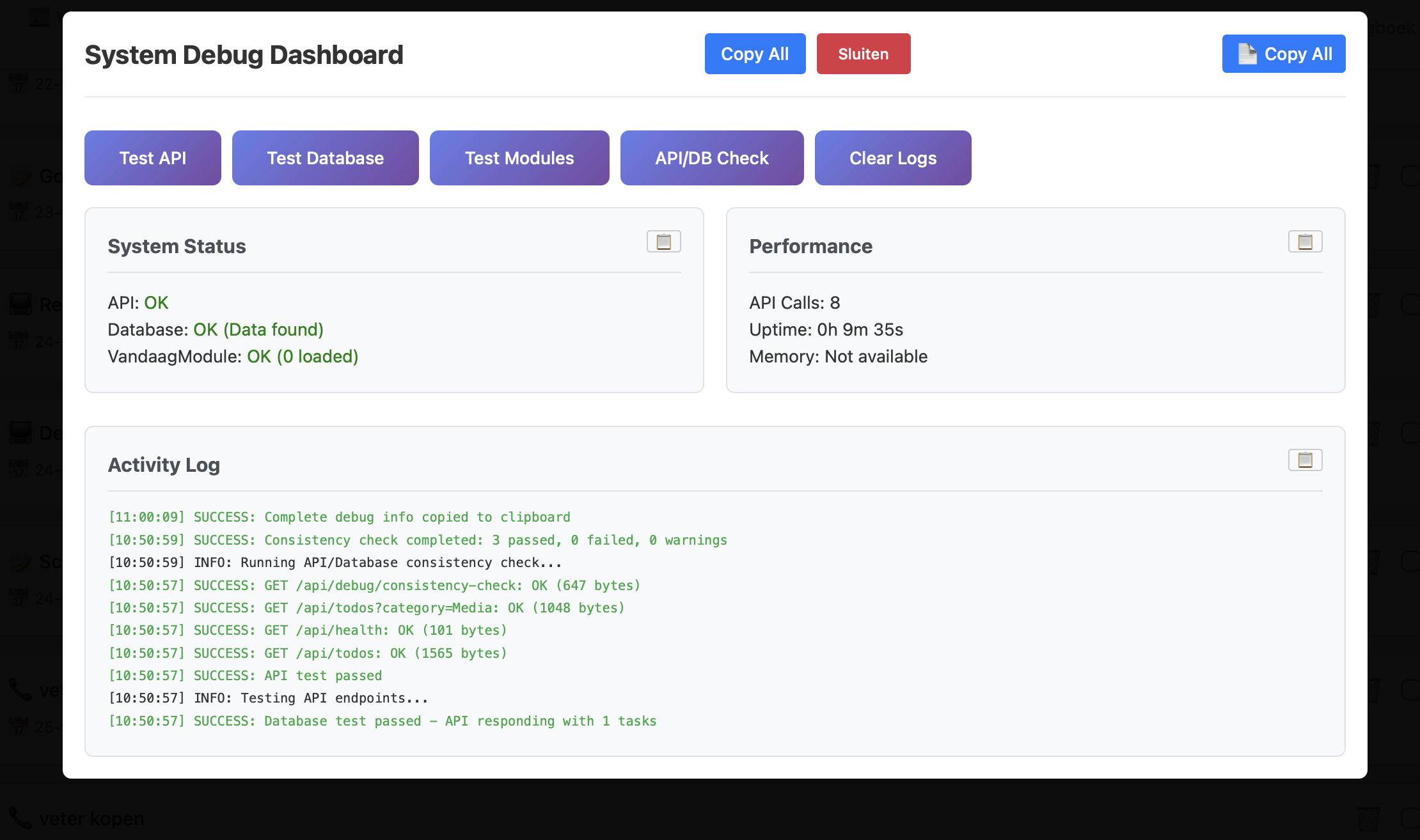Close the dashboard with Sluiten button
The image size is (1420, 840).
[x=863, y=54]
